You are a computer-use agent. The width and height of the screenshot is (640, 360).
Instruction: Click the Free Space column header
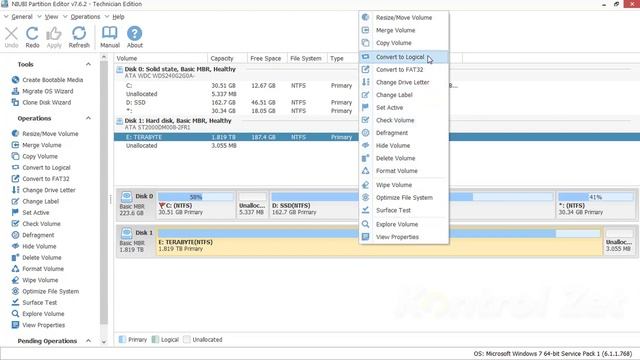pyautogui.click(x=267, y=58)
